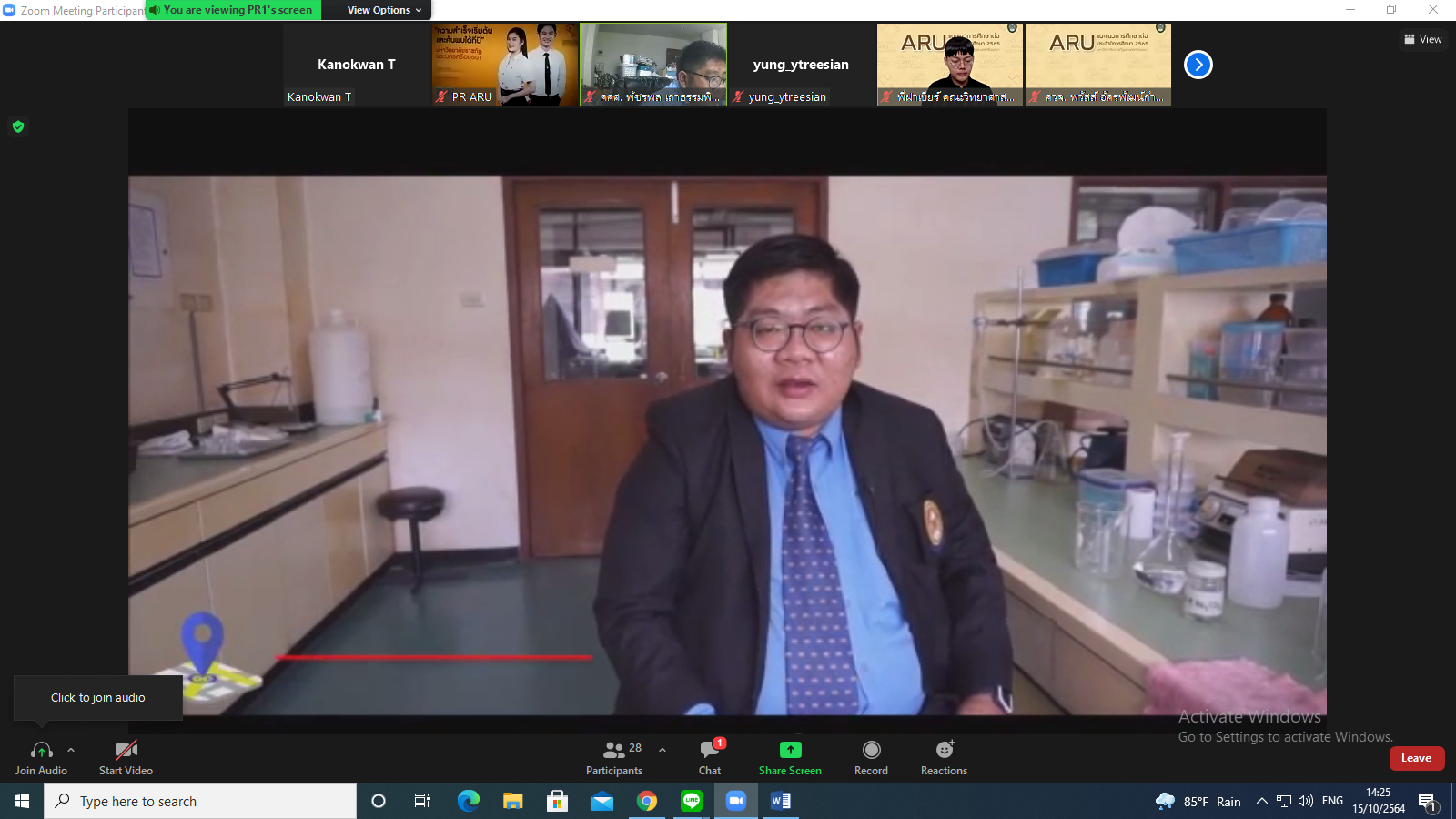
Task: Click the green encryption shield icon
Action: (x=18, y=126)
